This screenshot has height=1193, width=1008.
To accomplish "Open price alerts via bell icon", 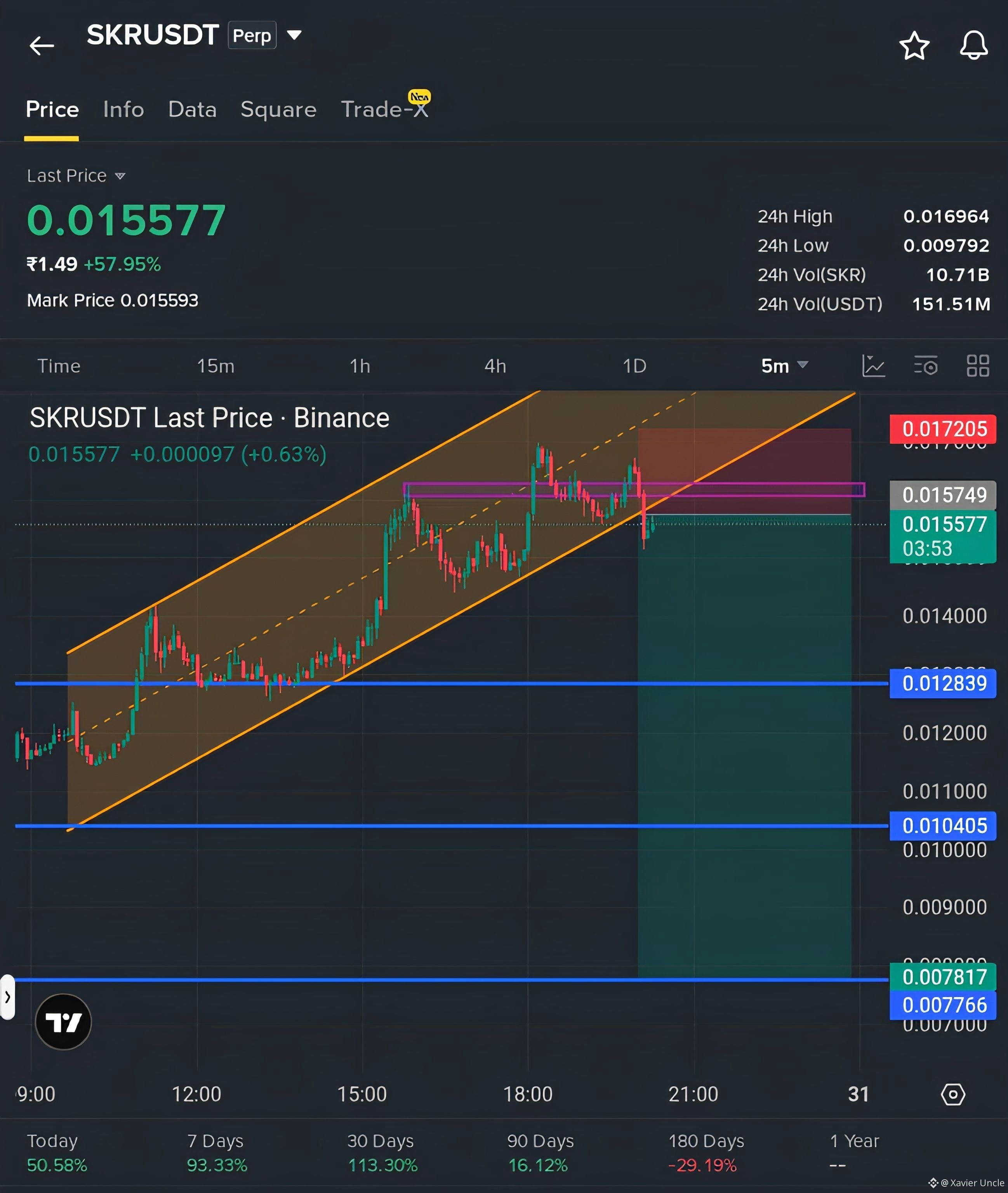I will 974,45.
